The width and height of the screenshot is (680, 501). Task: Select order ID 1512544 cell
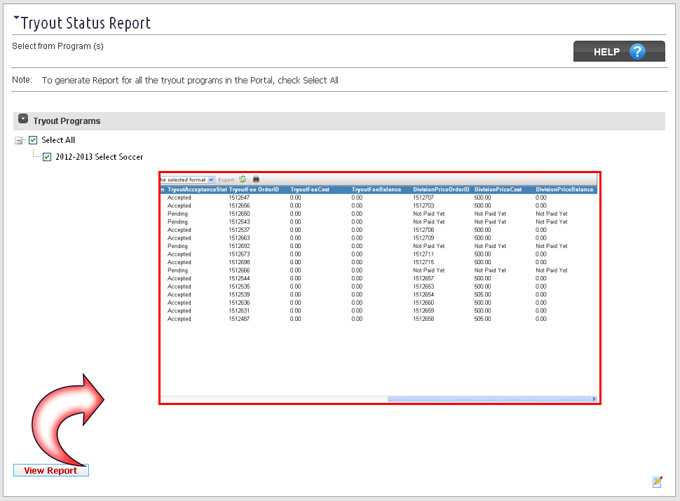tap(239, 278)
